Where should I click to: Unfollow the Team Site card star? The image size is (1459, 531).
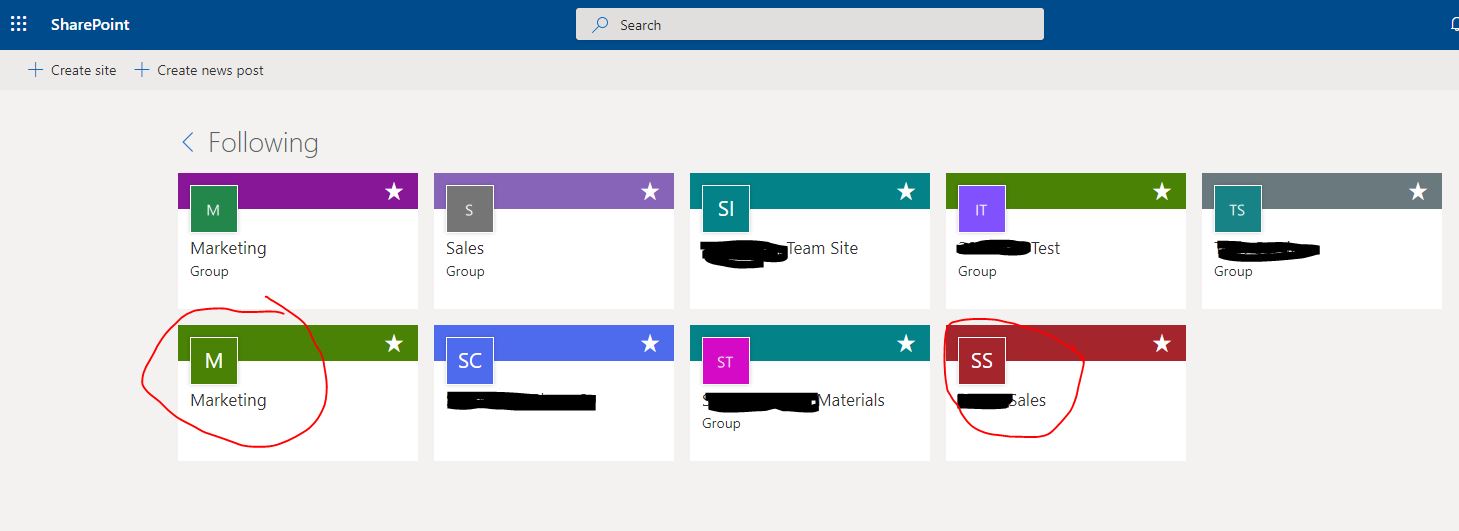click(x=906, y=191)
